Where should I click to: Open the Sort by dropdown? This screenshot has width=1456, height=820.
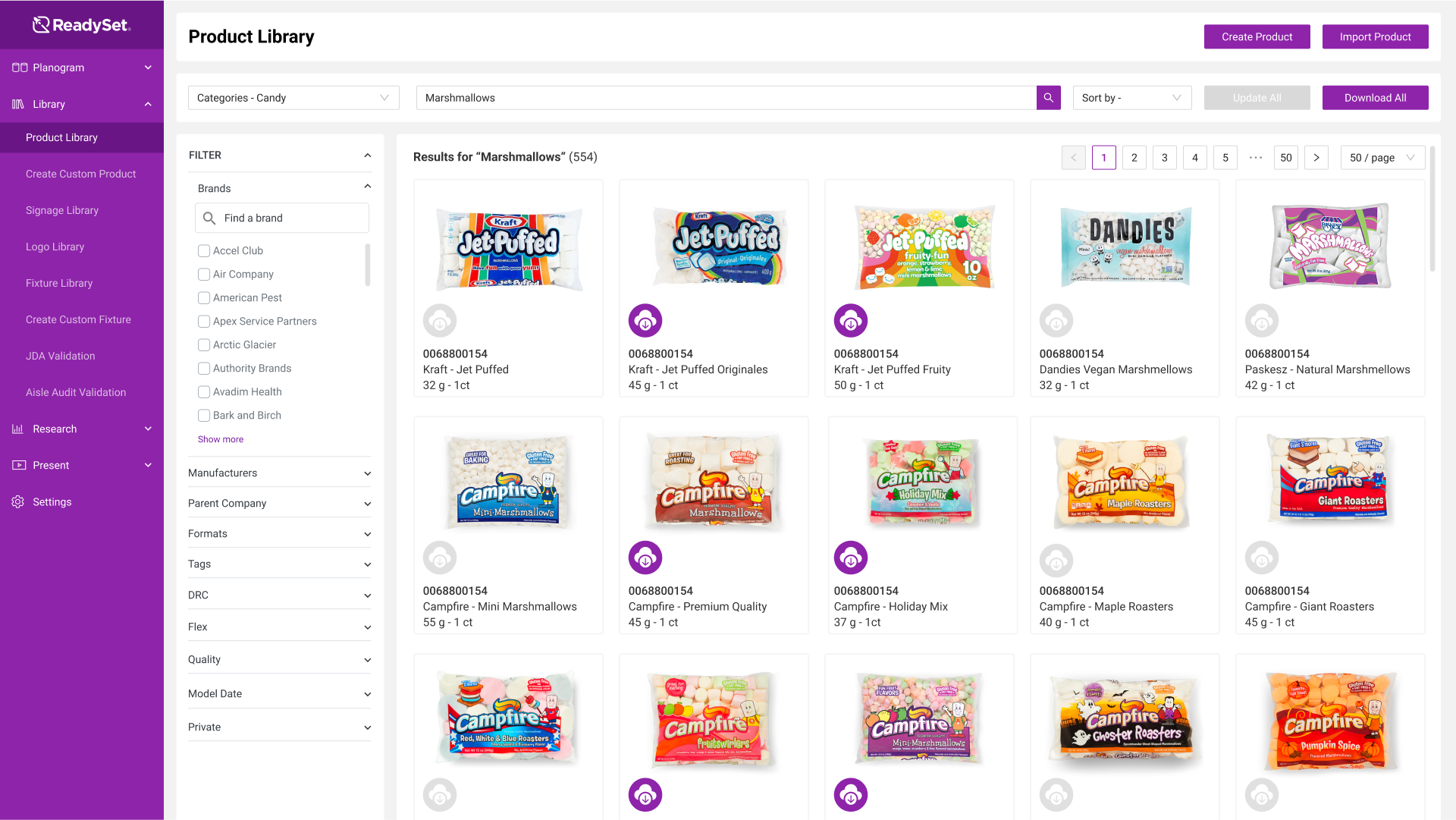tap(1132, 98)
